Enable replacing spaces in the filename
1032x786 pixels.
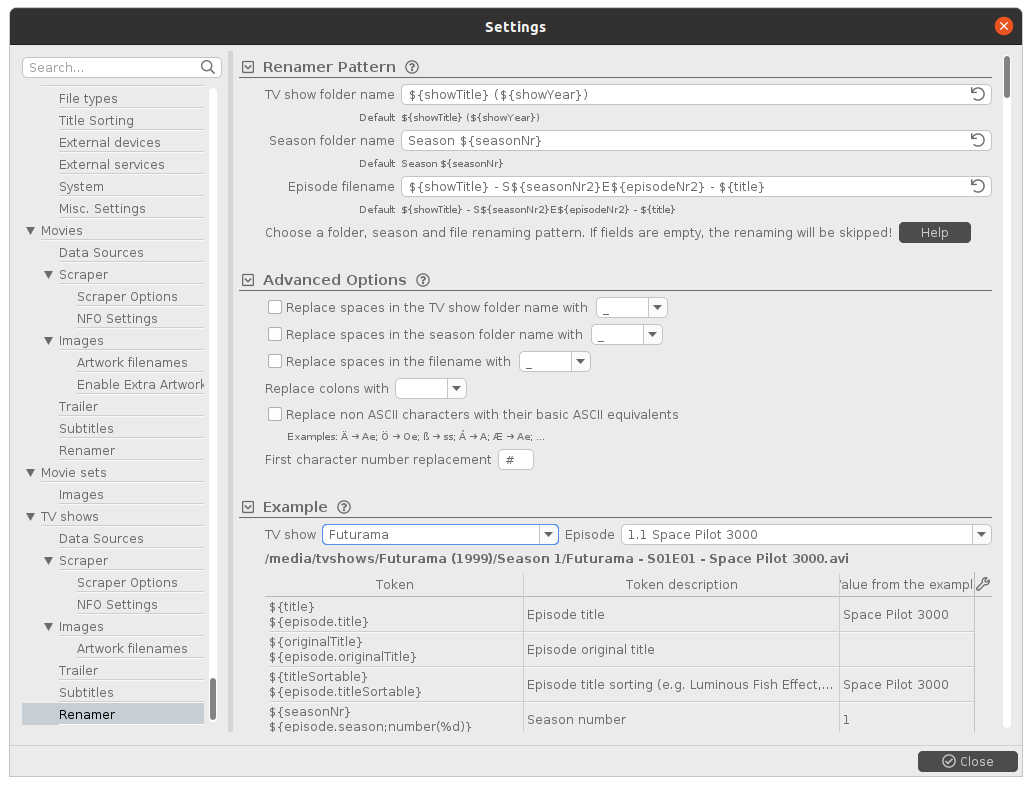tap(275, 362)
